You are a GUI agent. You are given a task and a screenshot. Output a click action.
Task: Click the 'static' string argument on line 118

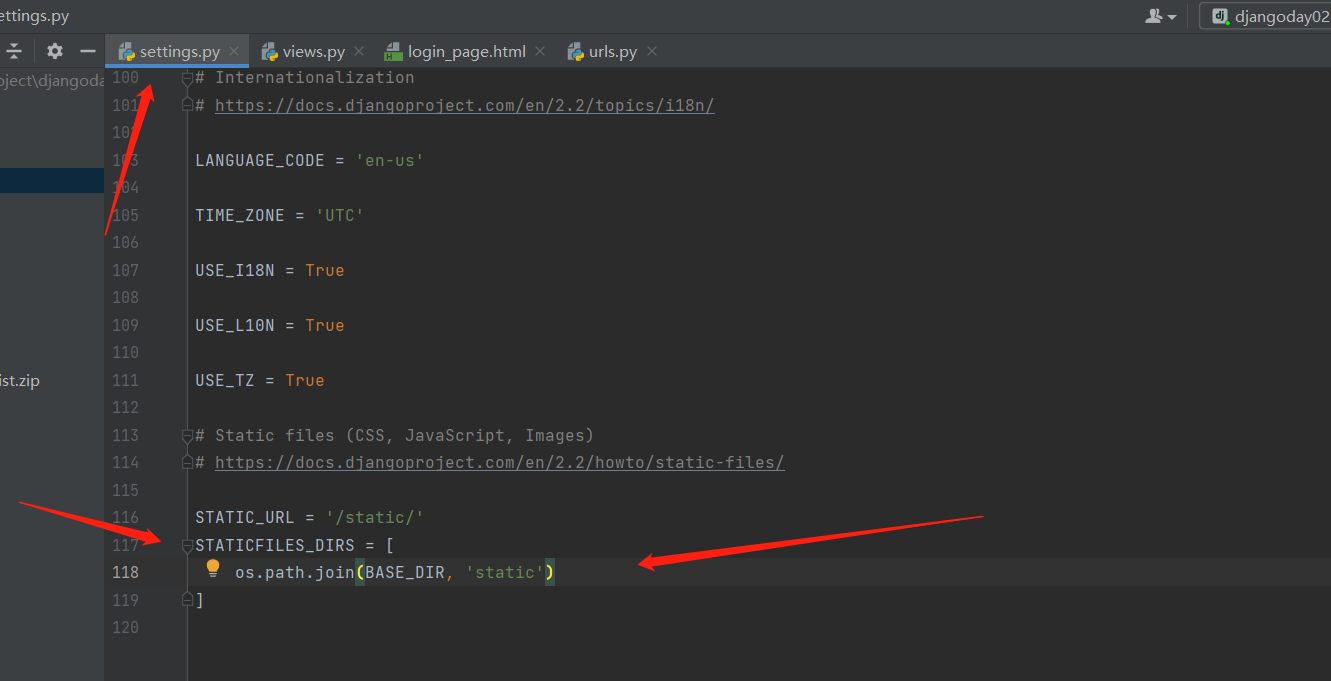(504, 572)
